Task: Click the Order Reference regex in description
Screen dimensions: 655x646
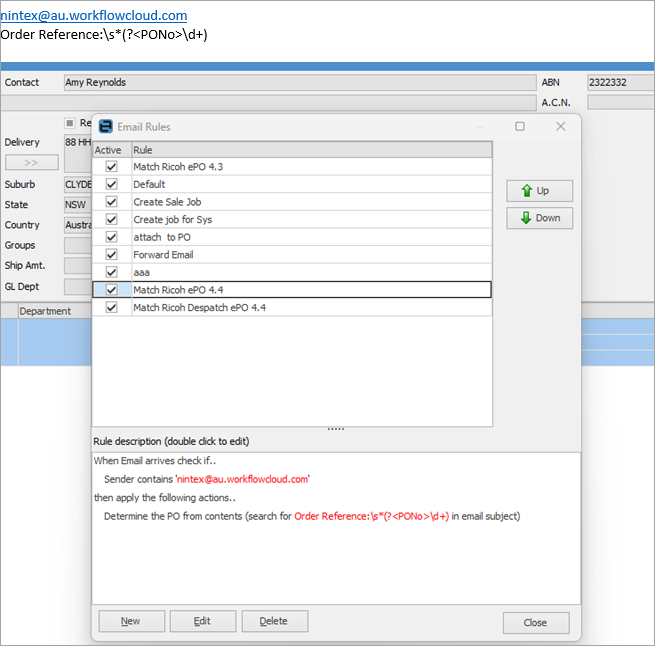Action: tap(371, 516)
